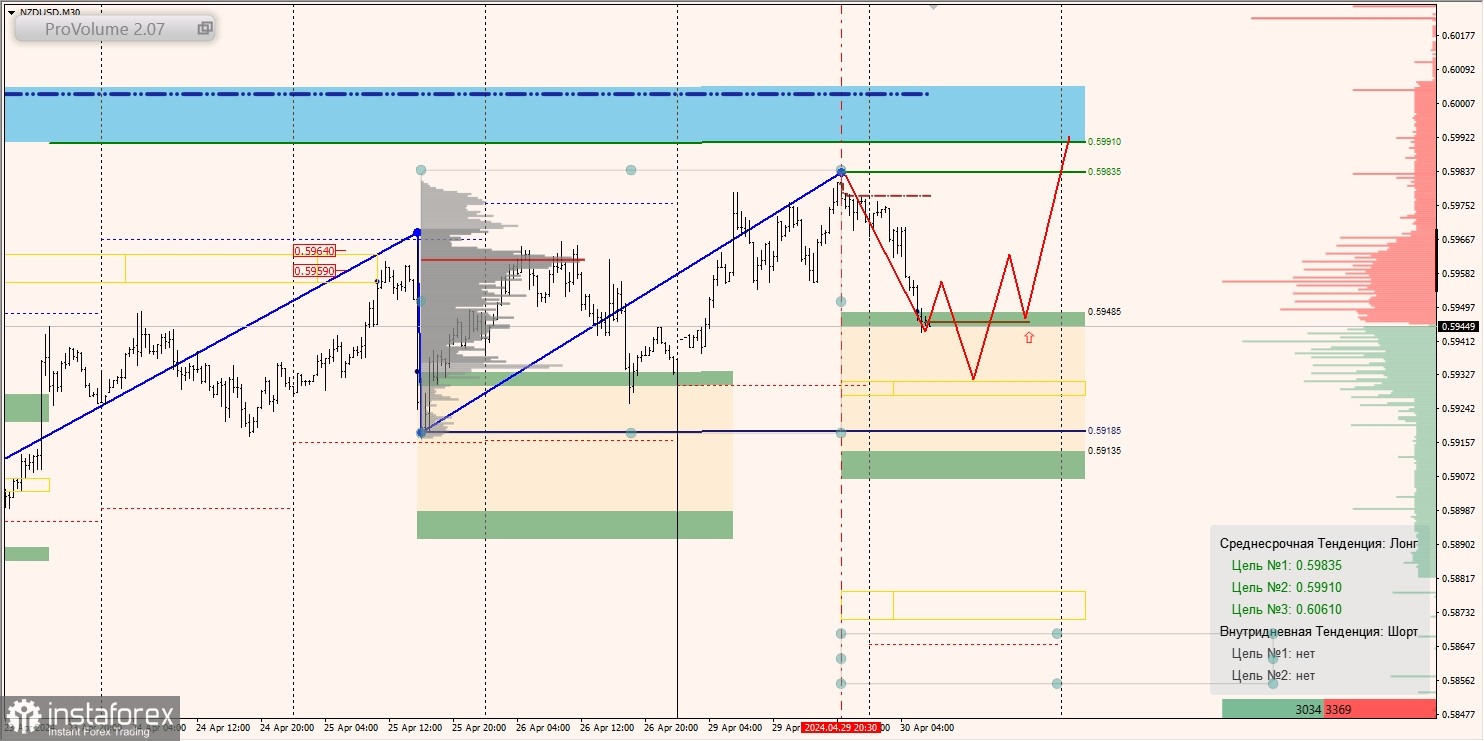Click the small red up-arrow signal icon
The image size is (1484, 741).
pyautogui.click(x=1028, y=338)
